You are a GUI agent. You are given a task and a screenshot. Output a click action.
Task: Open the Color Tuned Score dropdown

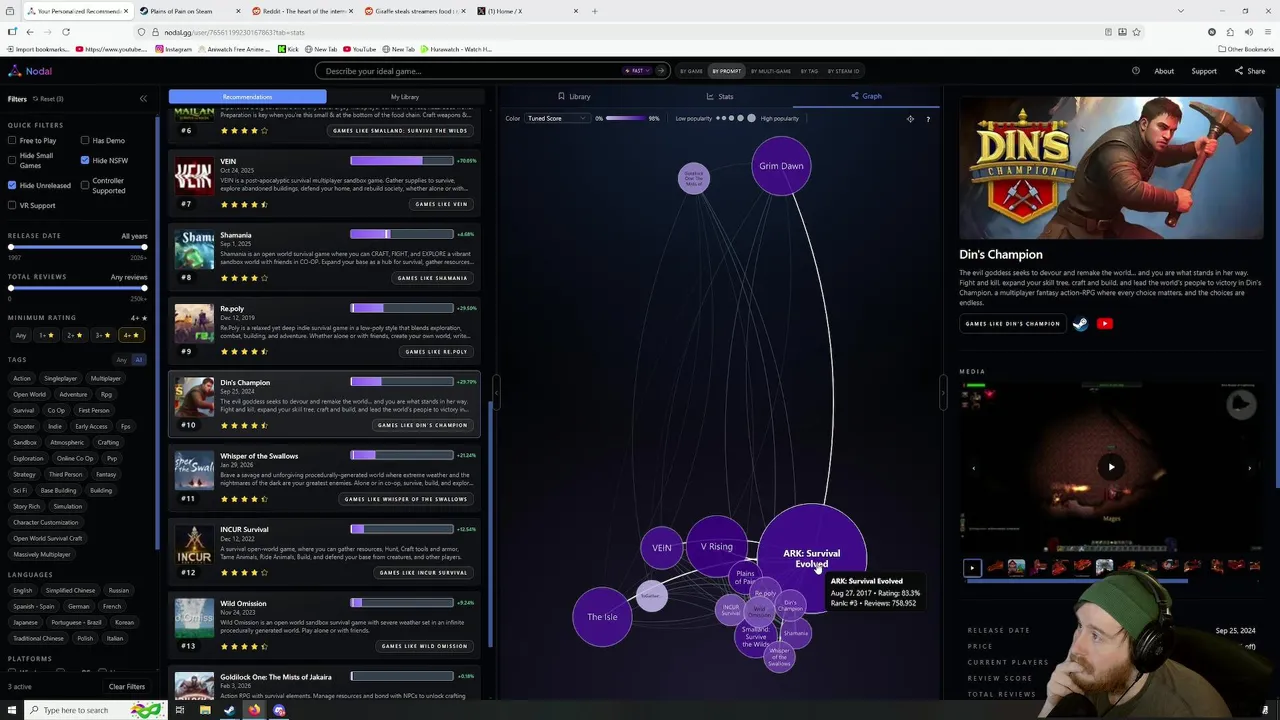(x=556, y=119)
